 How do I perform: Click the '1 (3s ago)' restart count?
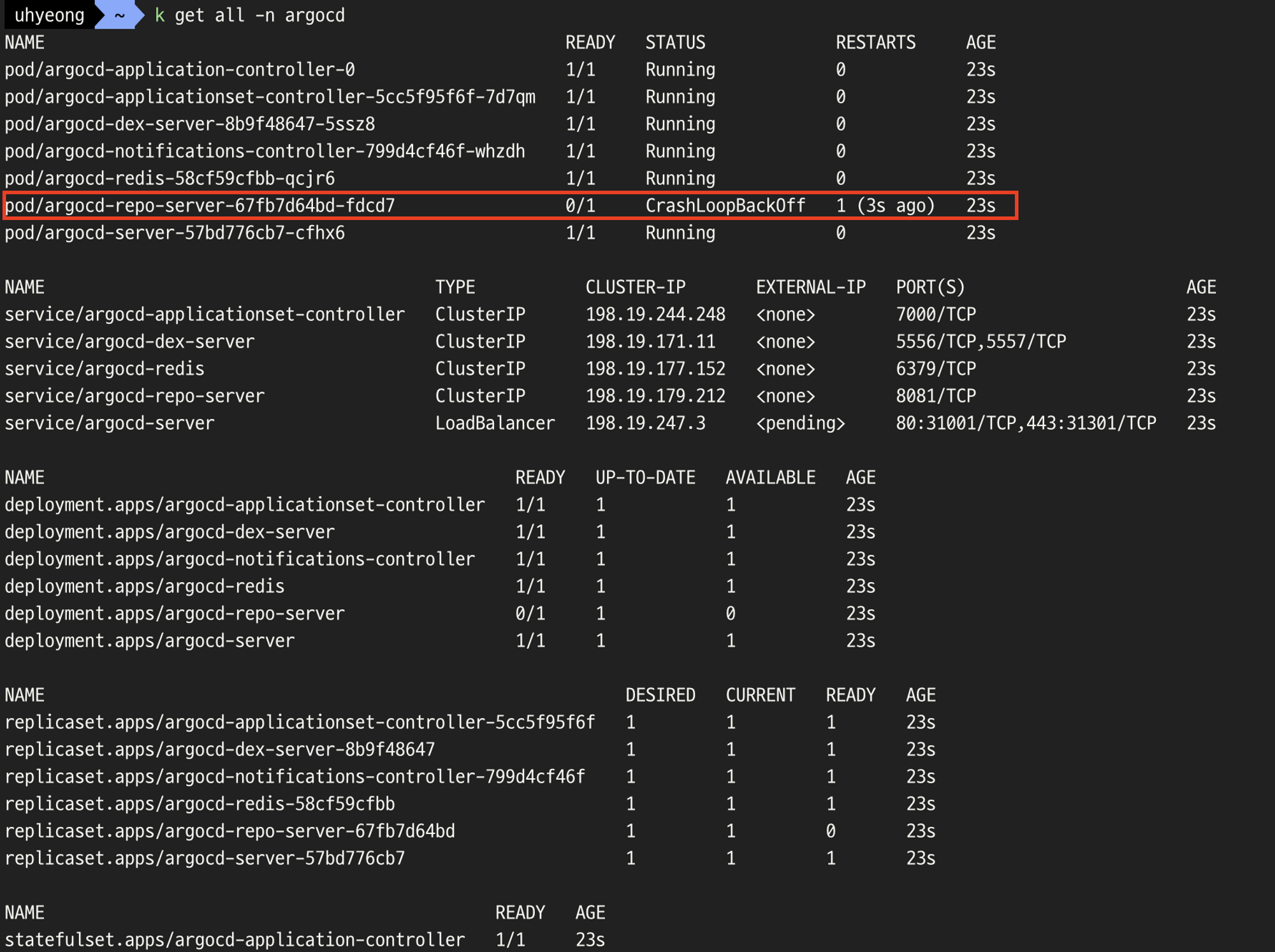[885, 205]
